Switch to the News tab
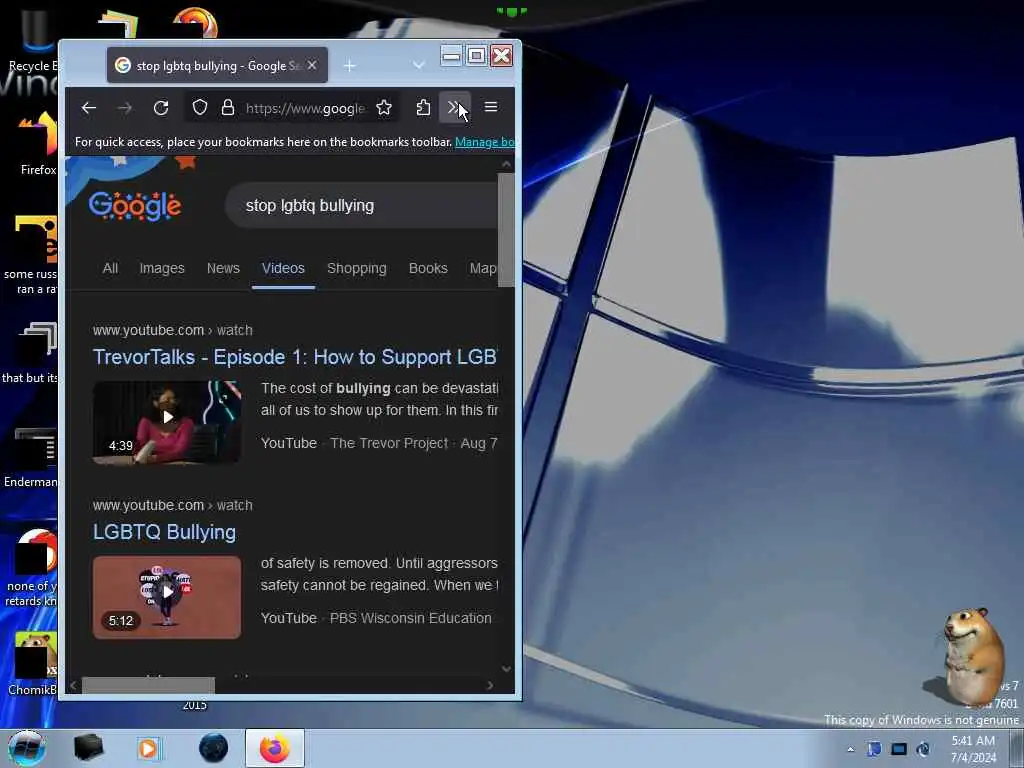Viewport: 1024px width, 768px height. click(x=223, y=268)
